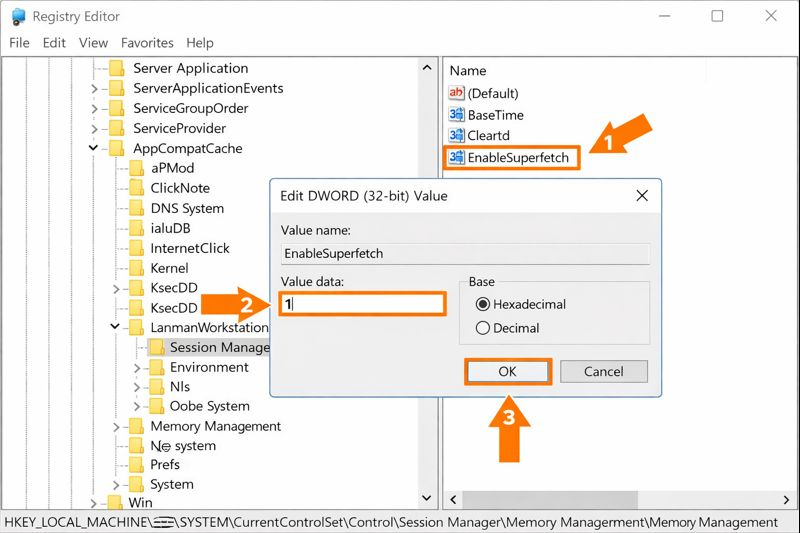Image resolution: width=800 pixels, height=533 pixels.
Task: Click the Prefs folder icon
Action: 136,465
